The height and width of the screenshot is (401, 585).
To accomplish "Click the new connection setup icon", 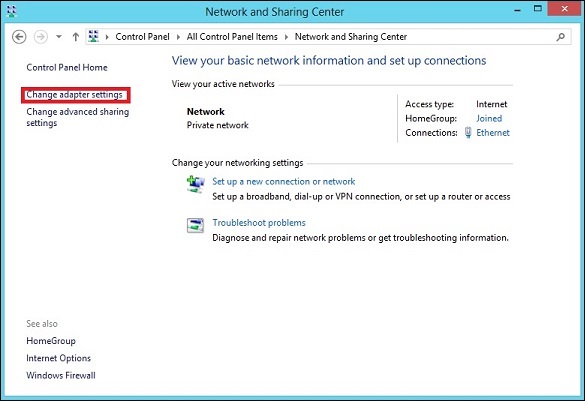I will pyautogui.click(x=195, y=184).
